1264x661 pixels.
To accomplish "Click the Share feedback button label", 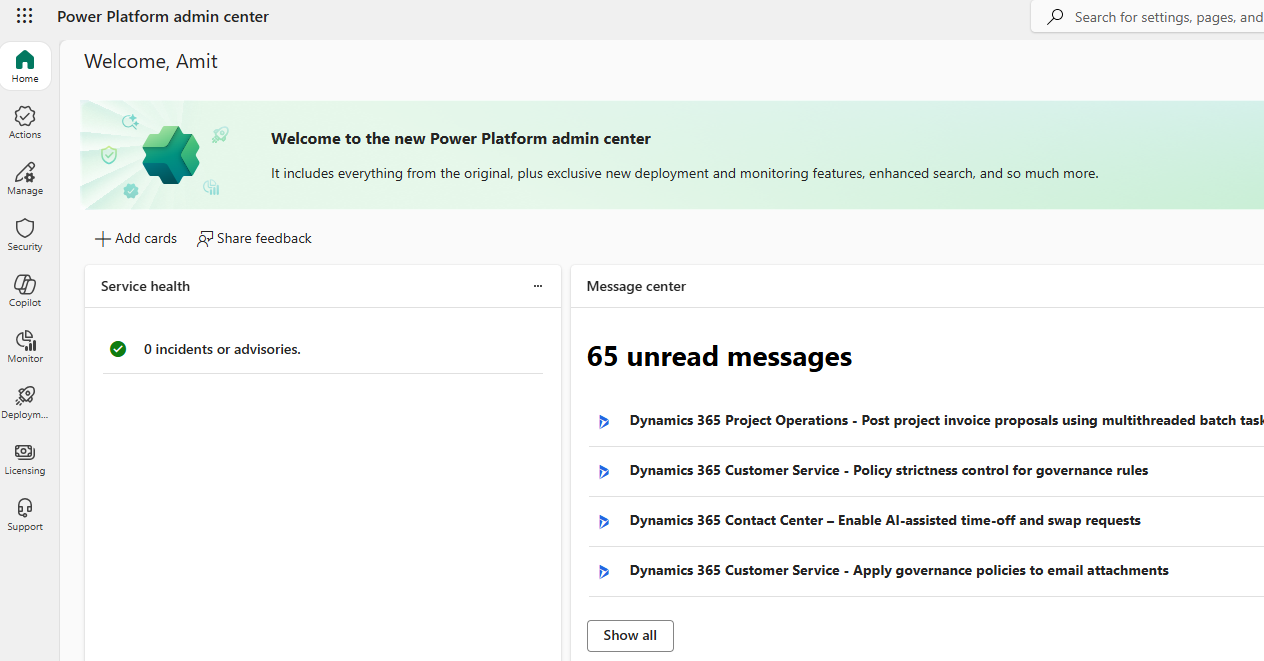I will (x=264, y=238).
